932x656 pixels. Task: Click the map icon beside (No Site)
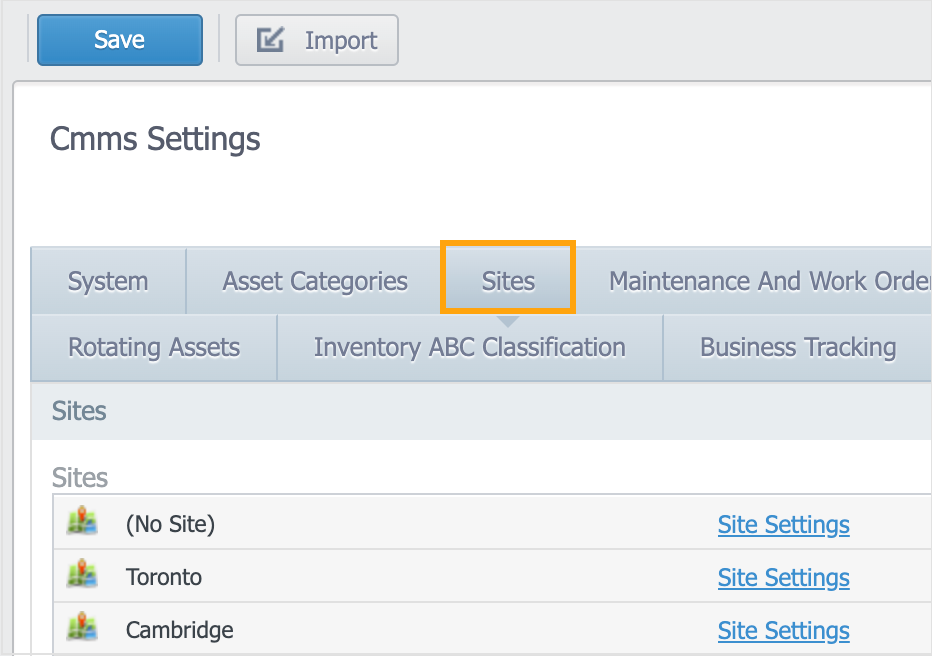coord(82,523)
